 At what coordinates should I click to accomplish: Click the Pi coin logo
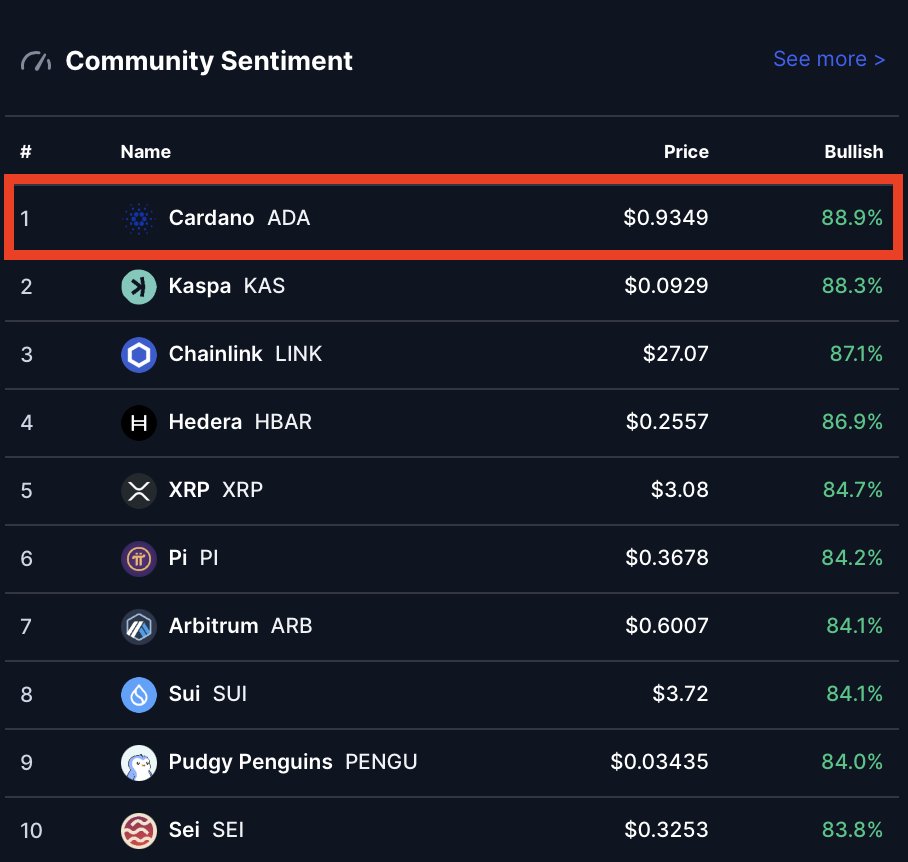click(139, 559)
